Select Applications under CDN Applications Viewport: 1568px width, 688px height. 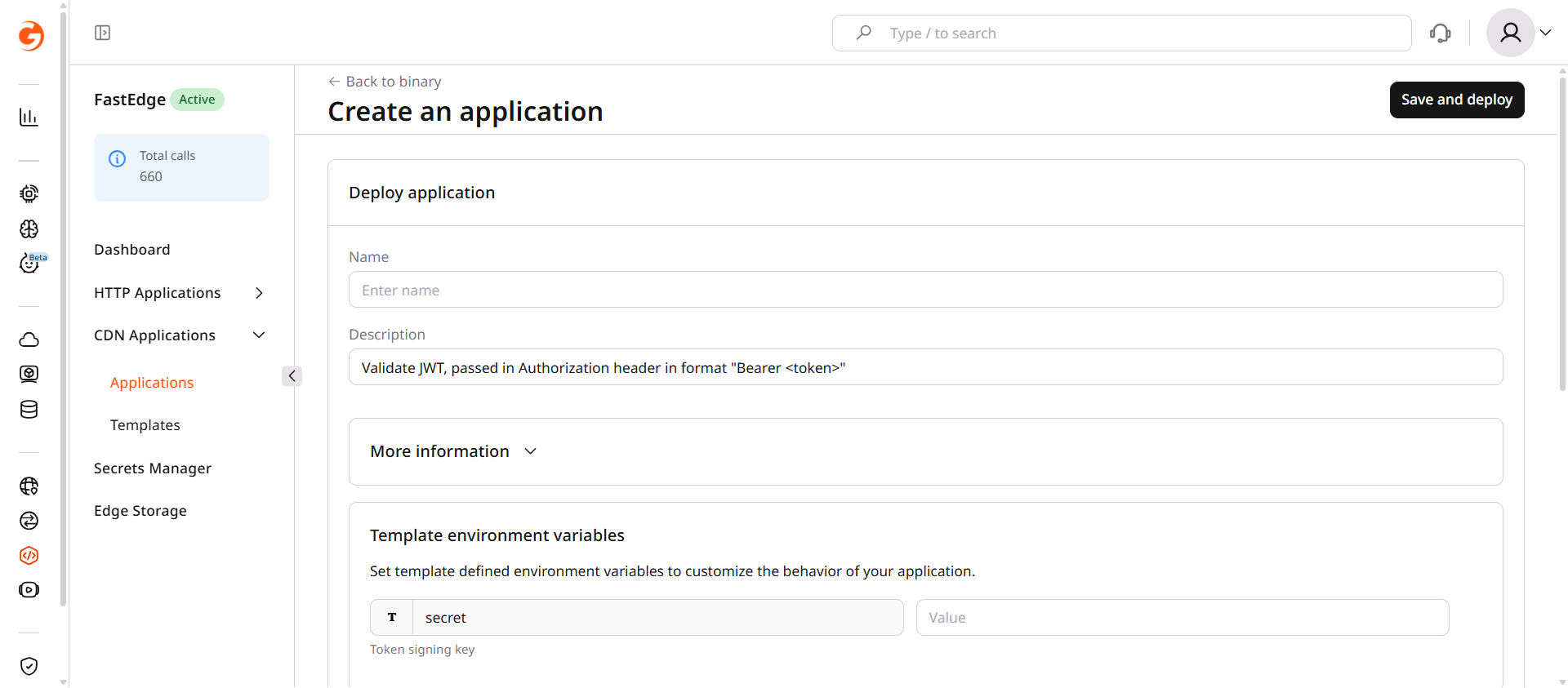click(x=152, y=383)
